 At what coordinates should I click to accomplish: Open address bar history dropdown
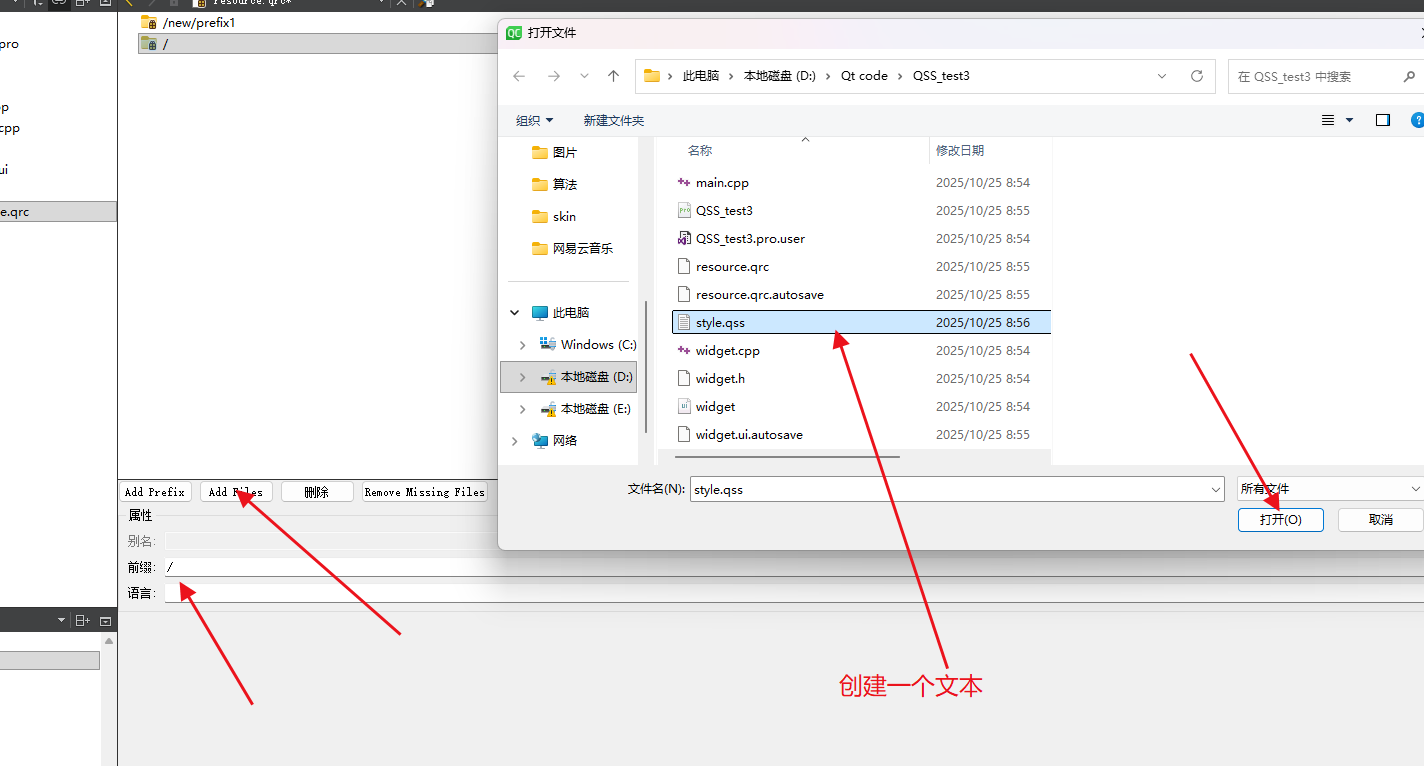pyautogui.click(x=1162, y=76)
